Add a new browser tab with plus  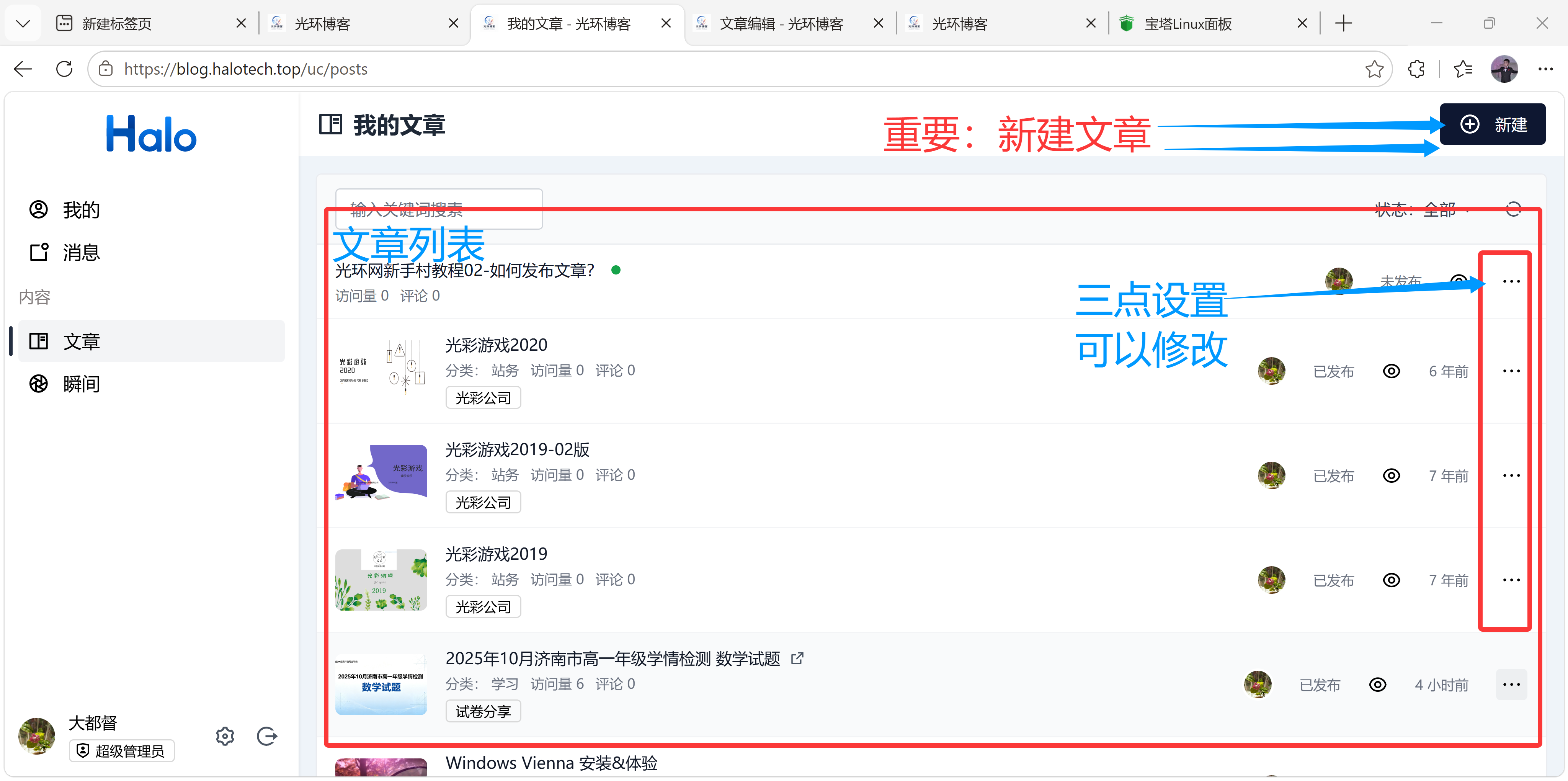tap(1343, 23)
